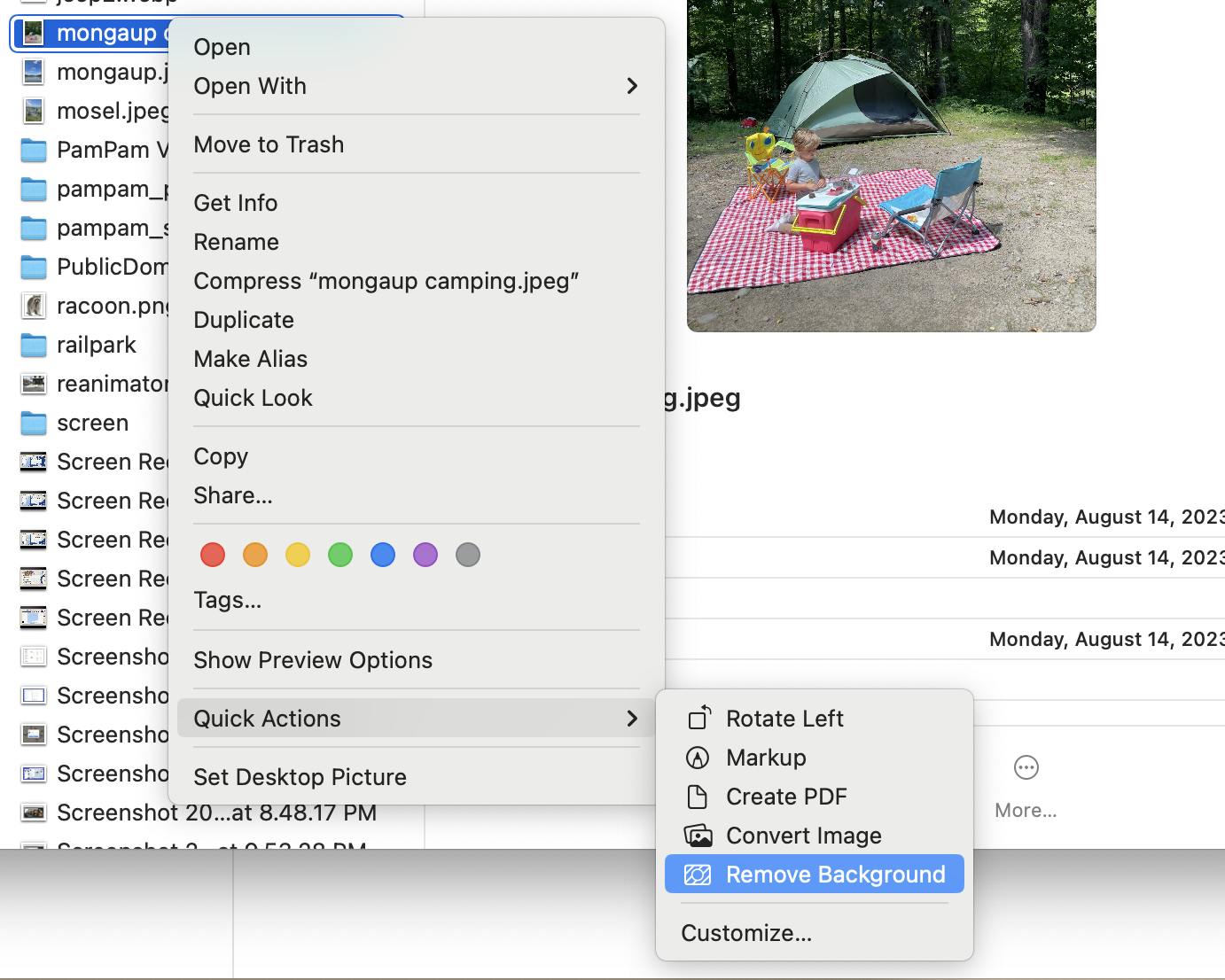The height and width of the screenshot is (980, 1225).
Task: Apply the orange tag color
Action: pyautogui.click(x=255, y=555)
